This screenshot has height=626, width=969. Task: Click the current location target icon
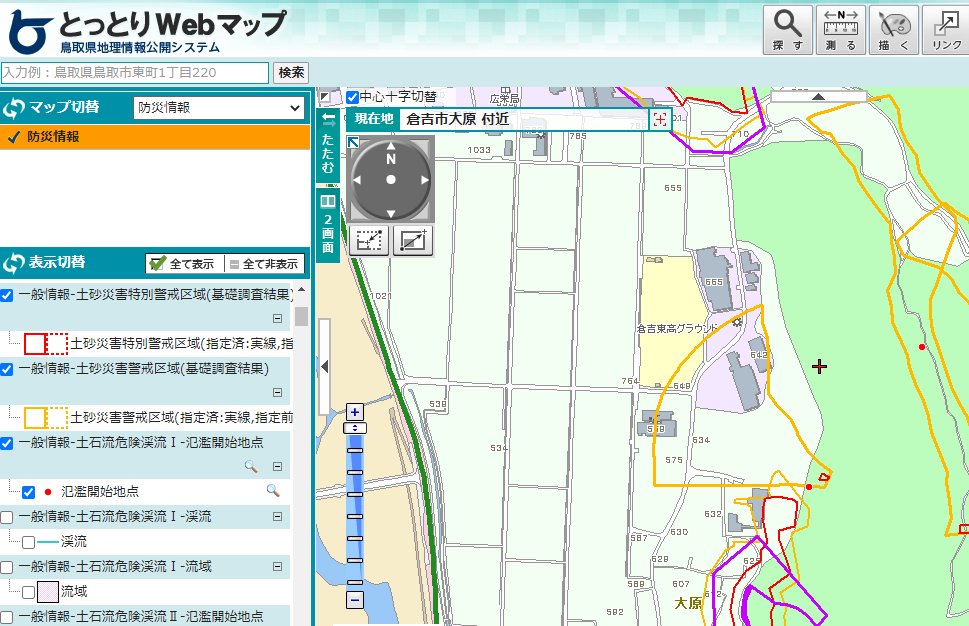(659, 119)
